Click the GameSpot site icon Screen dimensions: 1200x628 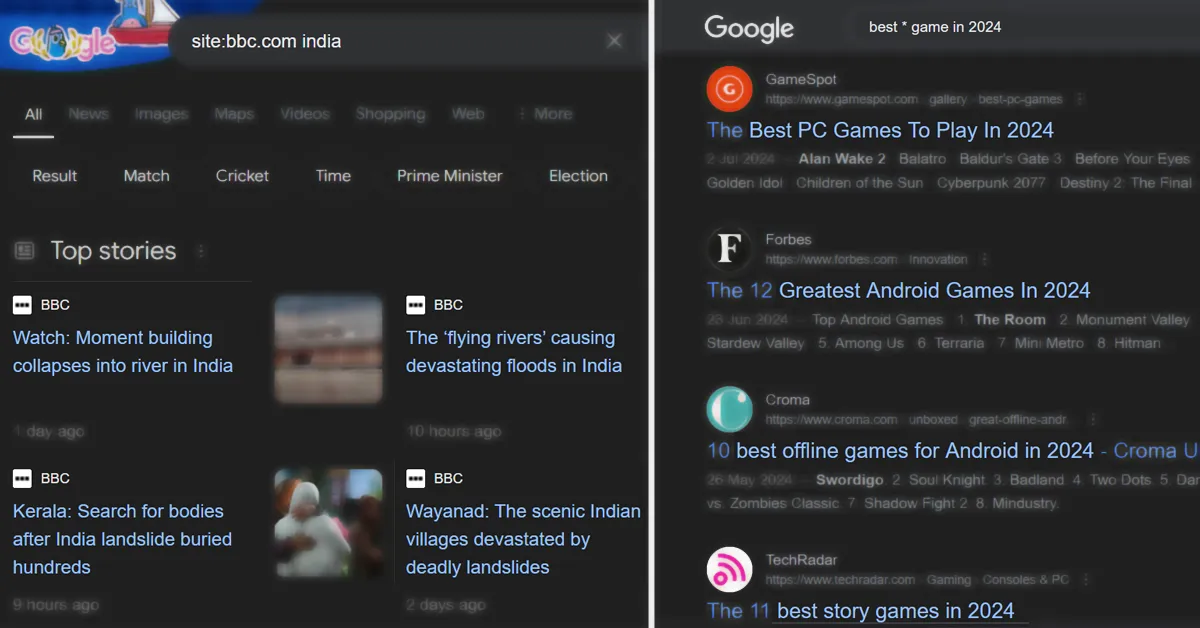click(729, 90)
